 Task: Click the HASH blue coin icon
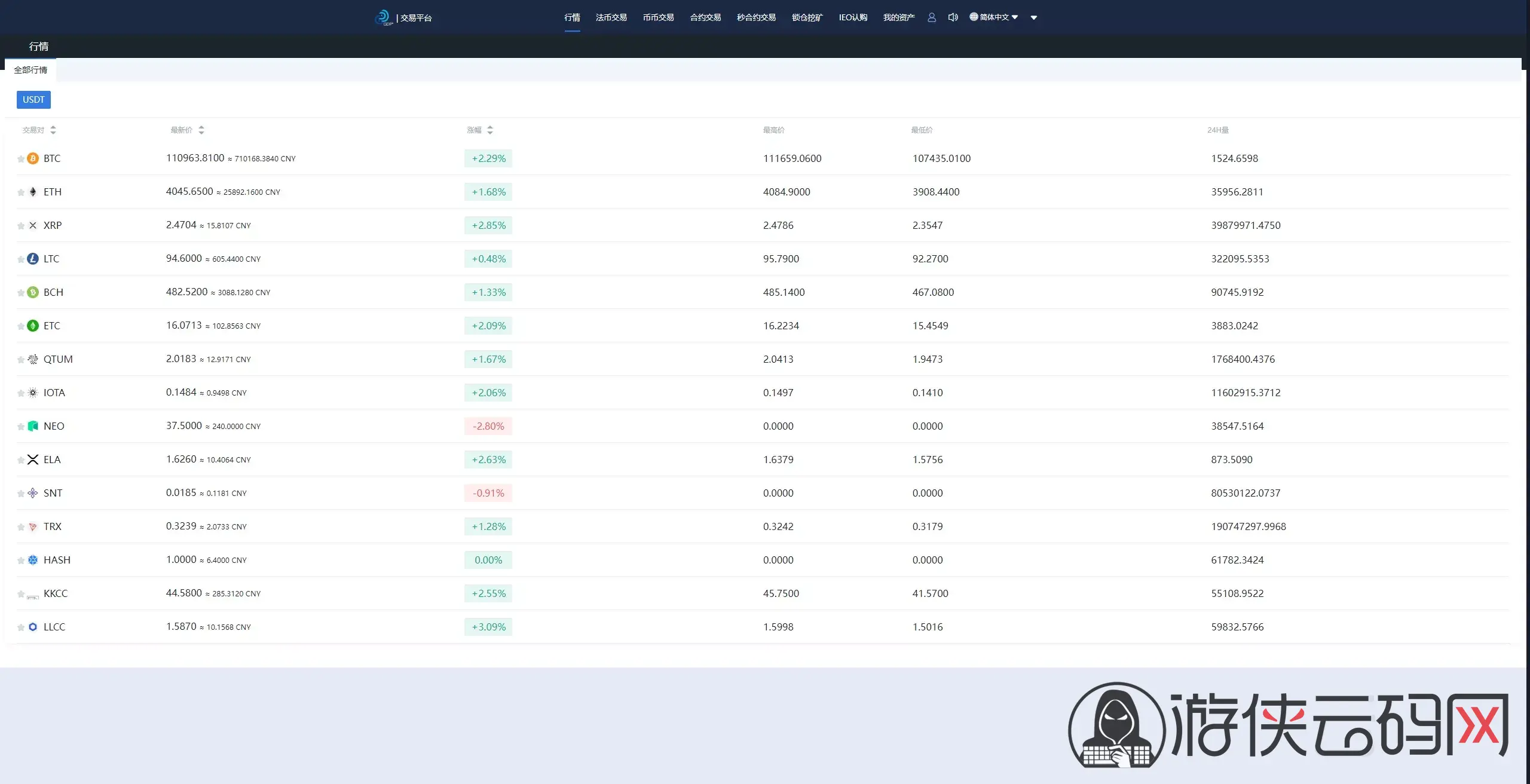[x=33, y=560]
